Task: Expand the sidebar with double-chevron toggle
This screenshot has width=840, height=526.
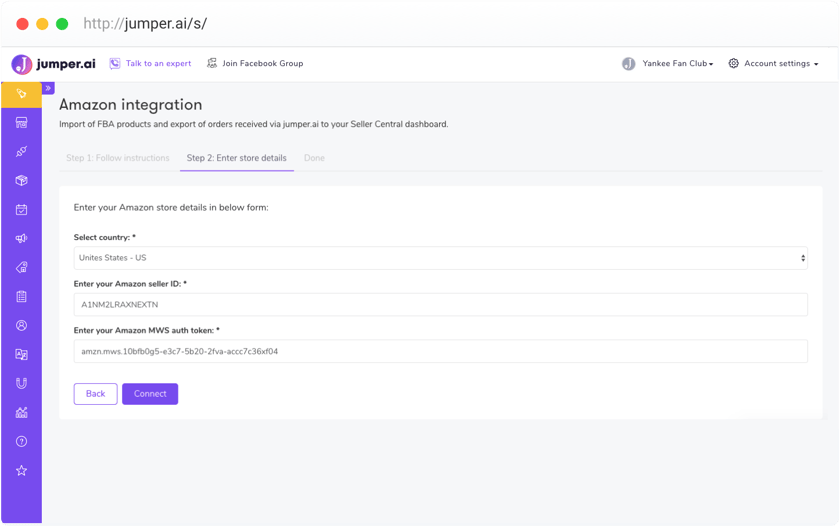Action: [48, 88]
